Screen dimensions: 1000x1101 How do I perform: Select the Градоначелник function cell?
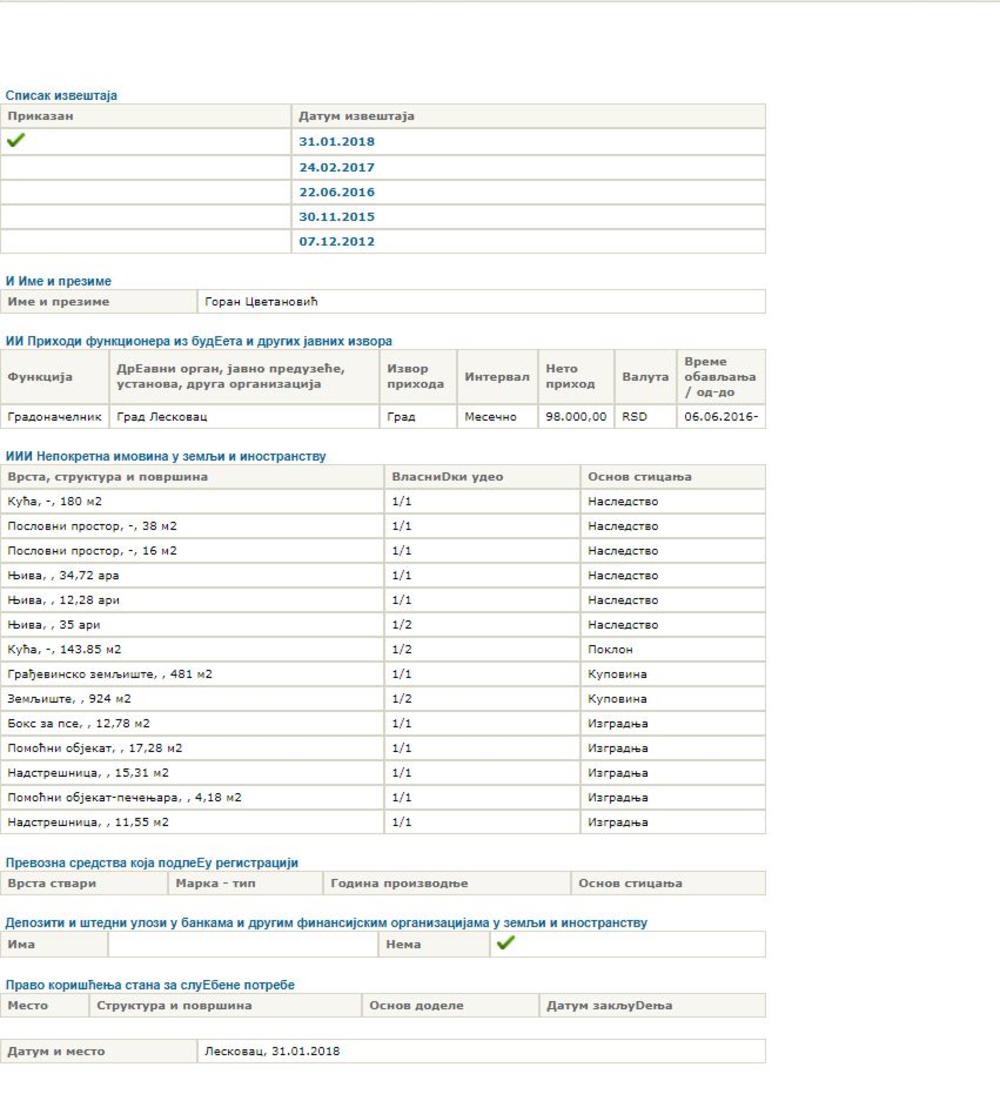click(x=54, y=416)
